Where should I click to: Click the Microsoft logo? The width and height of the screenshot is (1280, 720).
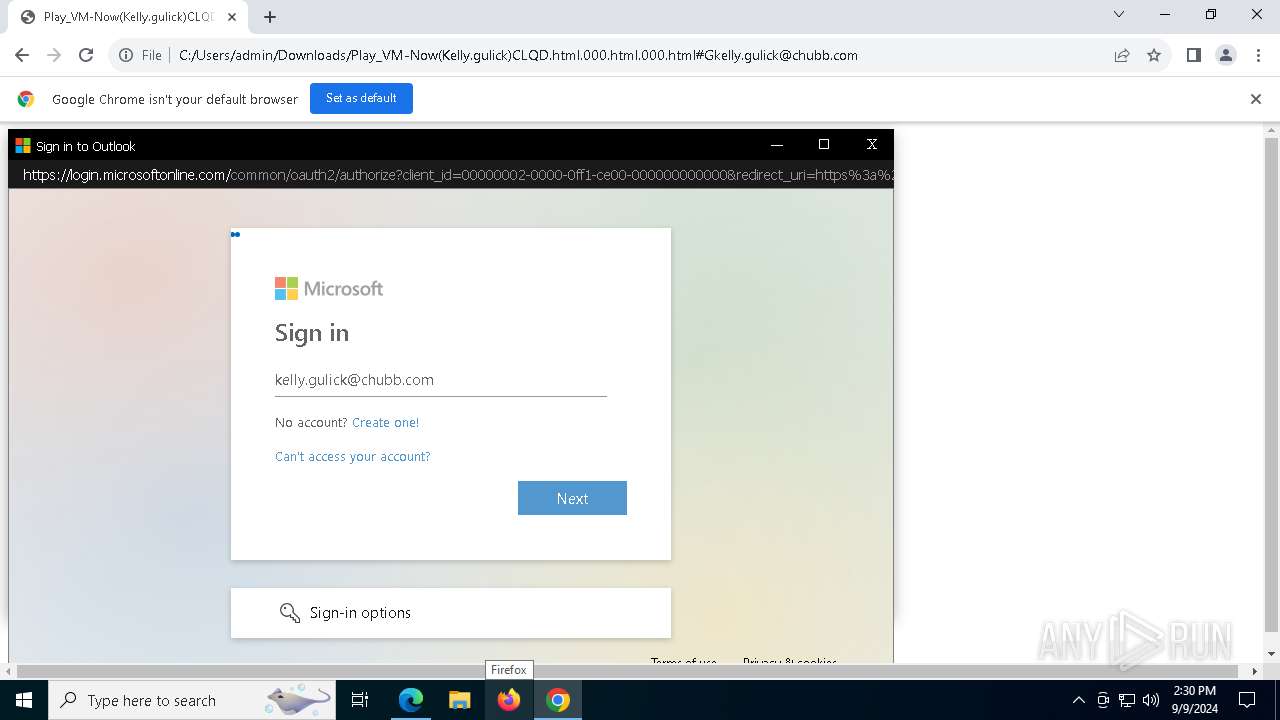coord(329,289)
